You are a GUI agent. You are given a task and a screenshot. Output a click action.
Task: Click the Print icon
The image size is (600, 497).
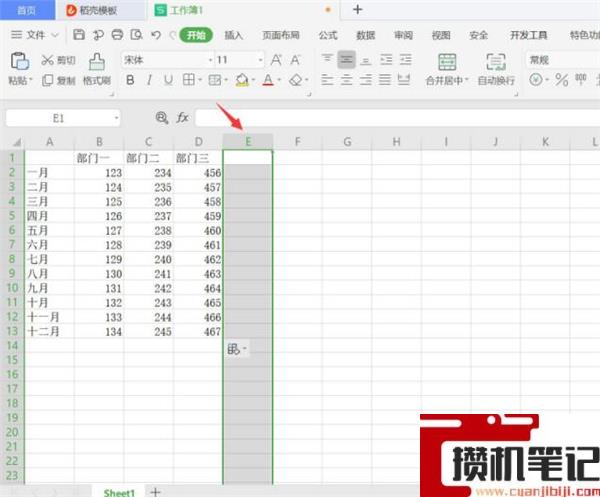pyautogui.click(x=117, y=35)
